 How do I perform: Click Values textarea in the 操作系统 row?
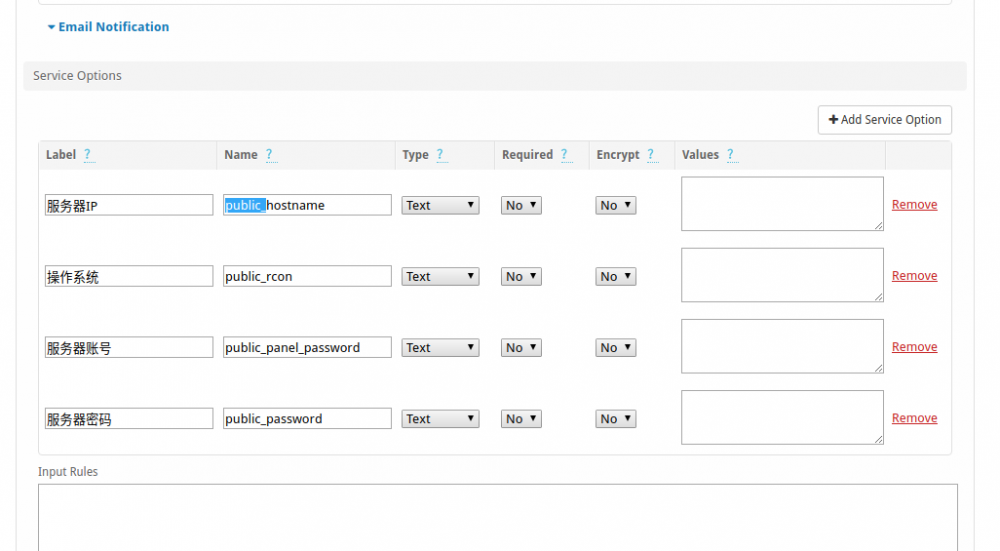click(x=782, y=275)
